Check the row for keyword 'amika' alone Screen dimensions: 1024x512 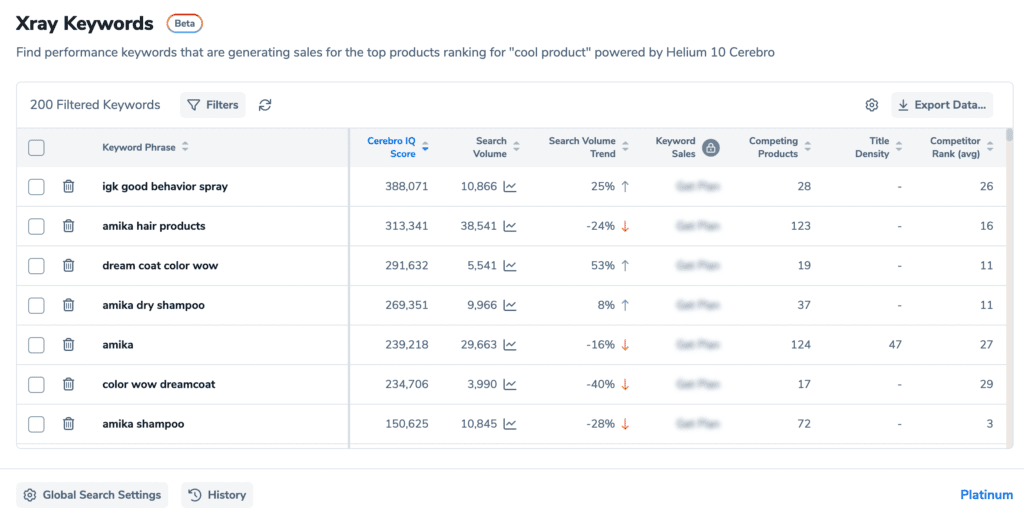click(x=37, y=345)
